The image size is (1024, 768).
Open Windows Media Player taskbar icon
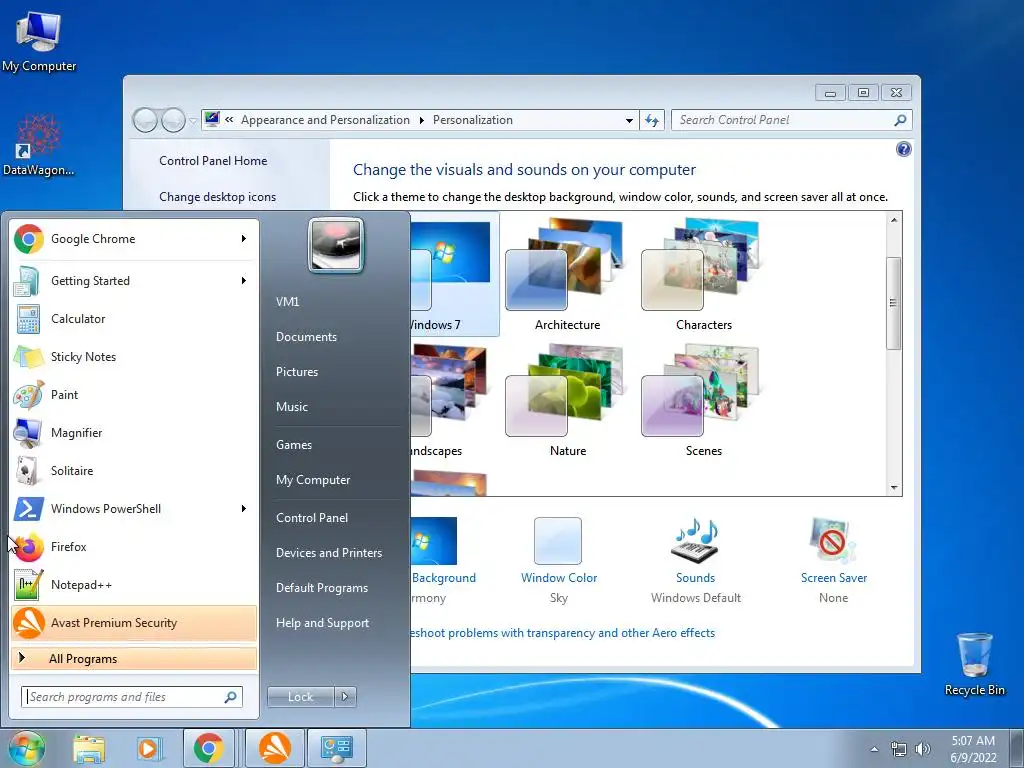click(x=148, y=748)
